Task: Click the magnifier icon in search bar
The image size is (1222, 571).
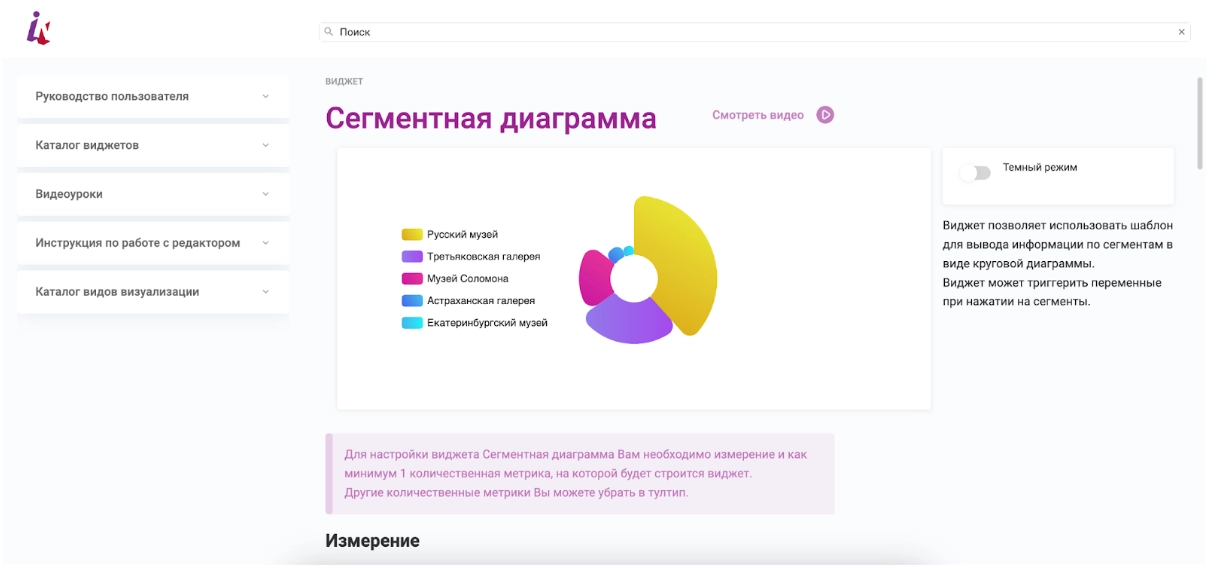Action: [x=329, y=32]
